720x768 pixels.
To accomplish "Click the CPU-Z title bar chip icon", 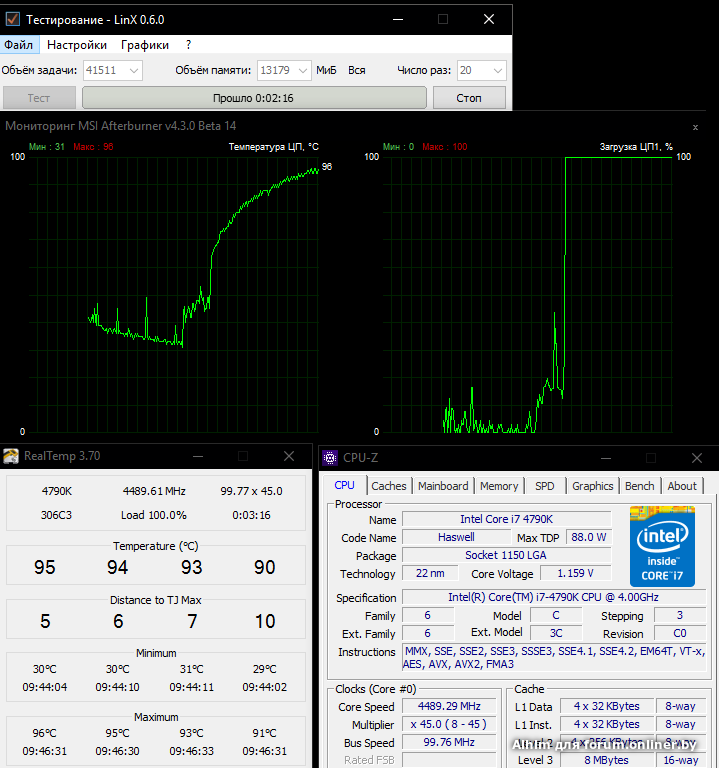I will pyautogui.click(x=330, y=457).
